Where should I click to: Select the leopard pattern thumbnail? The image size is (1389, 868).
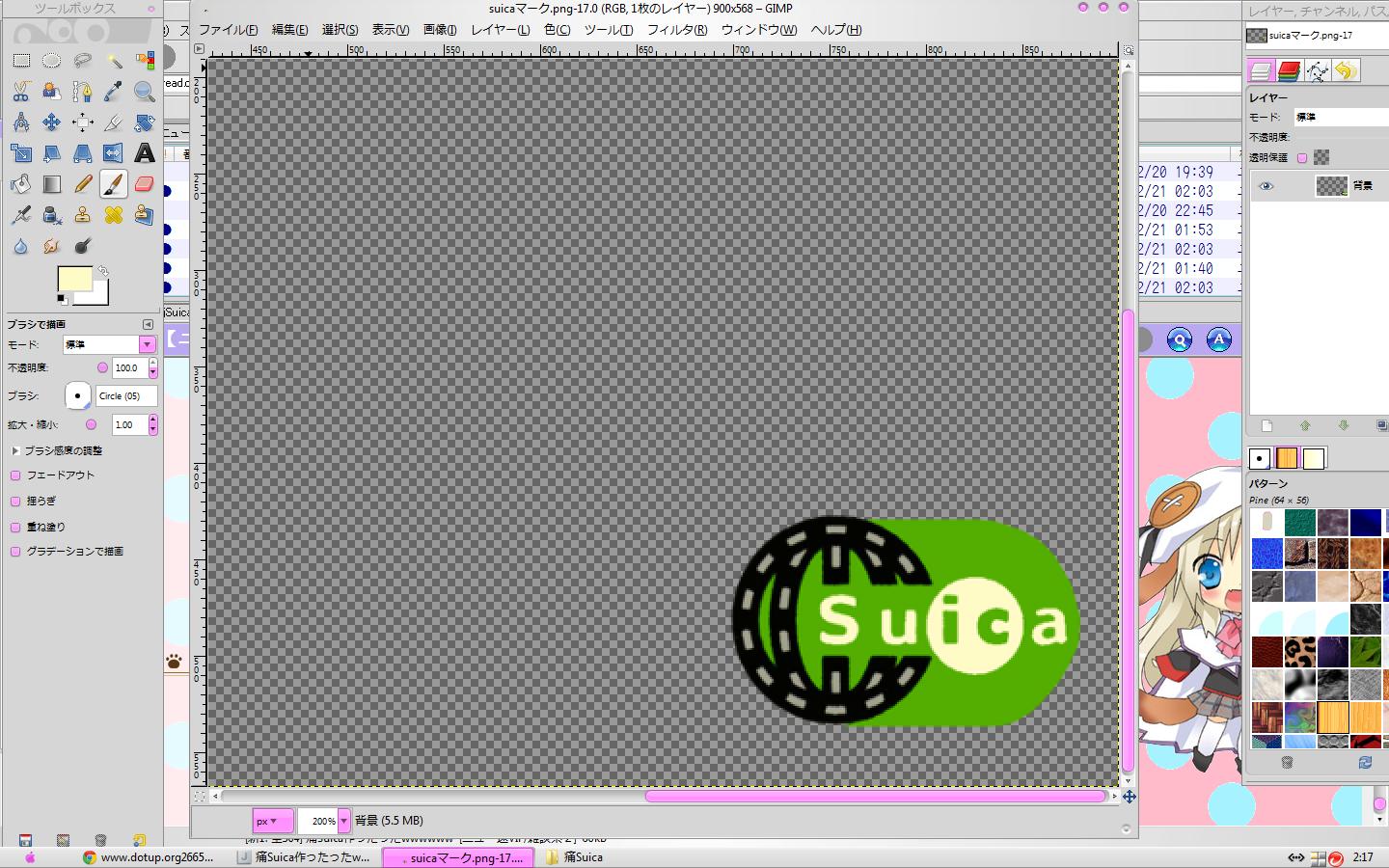tap(1299, 652)
